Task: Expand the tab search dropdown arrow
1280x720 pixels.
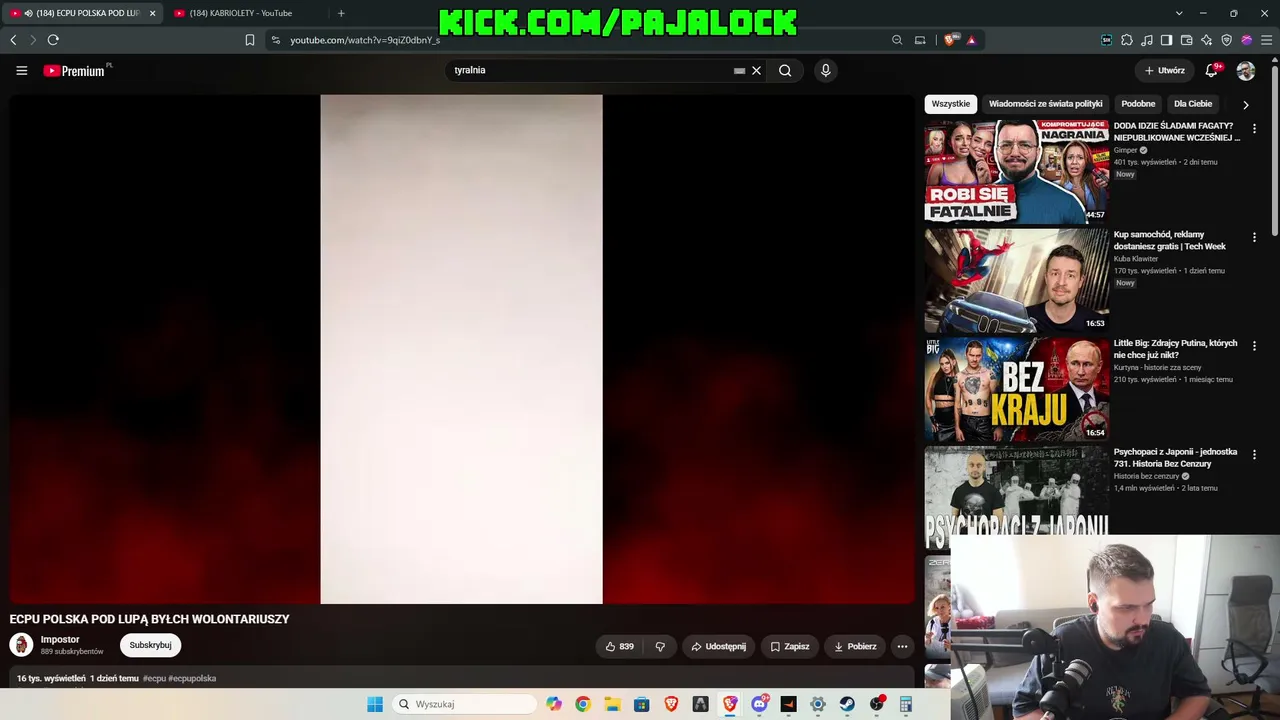Action: point(1179,13)
